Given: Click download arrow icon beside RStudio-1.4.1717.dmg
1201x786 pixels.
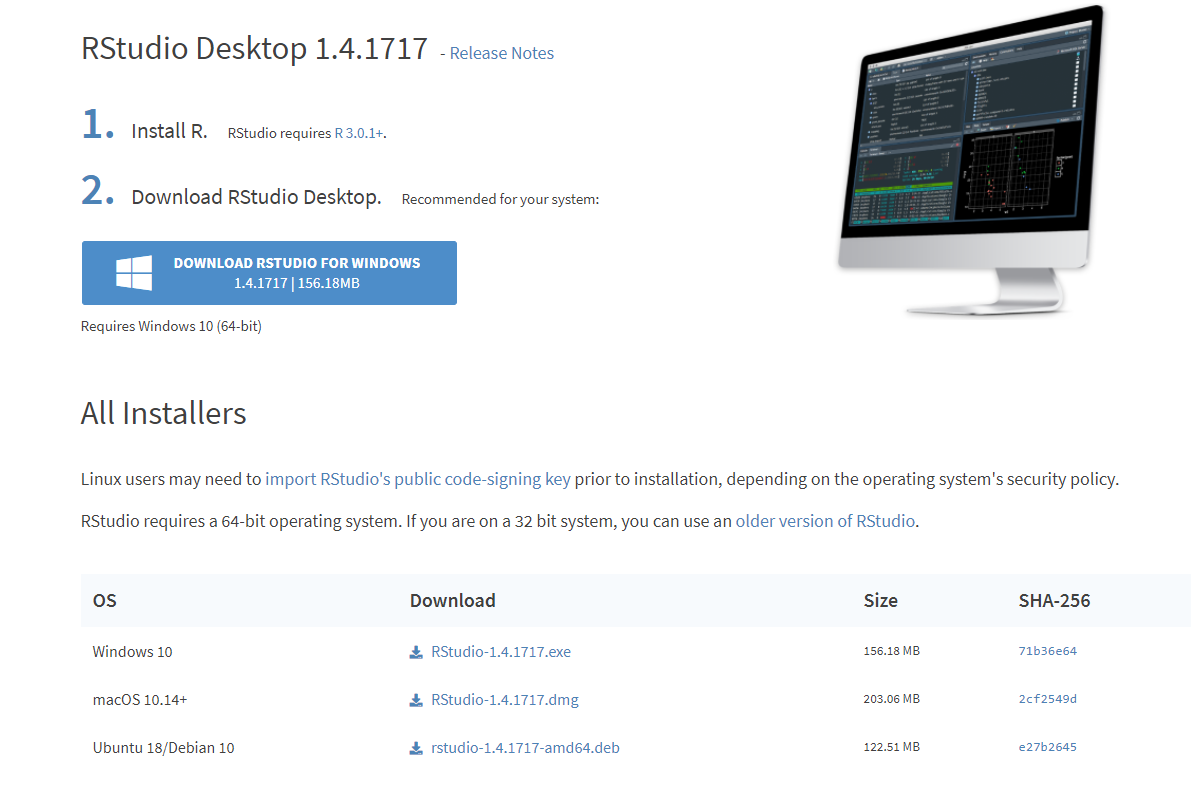Looking at the screenshot, I should pyautogui.click(x=416, y=700).
